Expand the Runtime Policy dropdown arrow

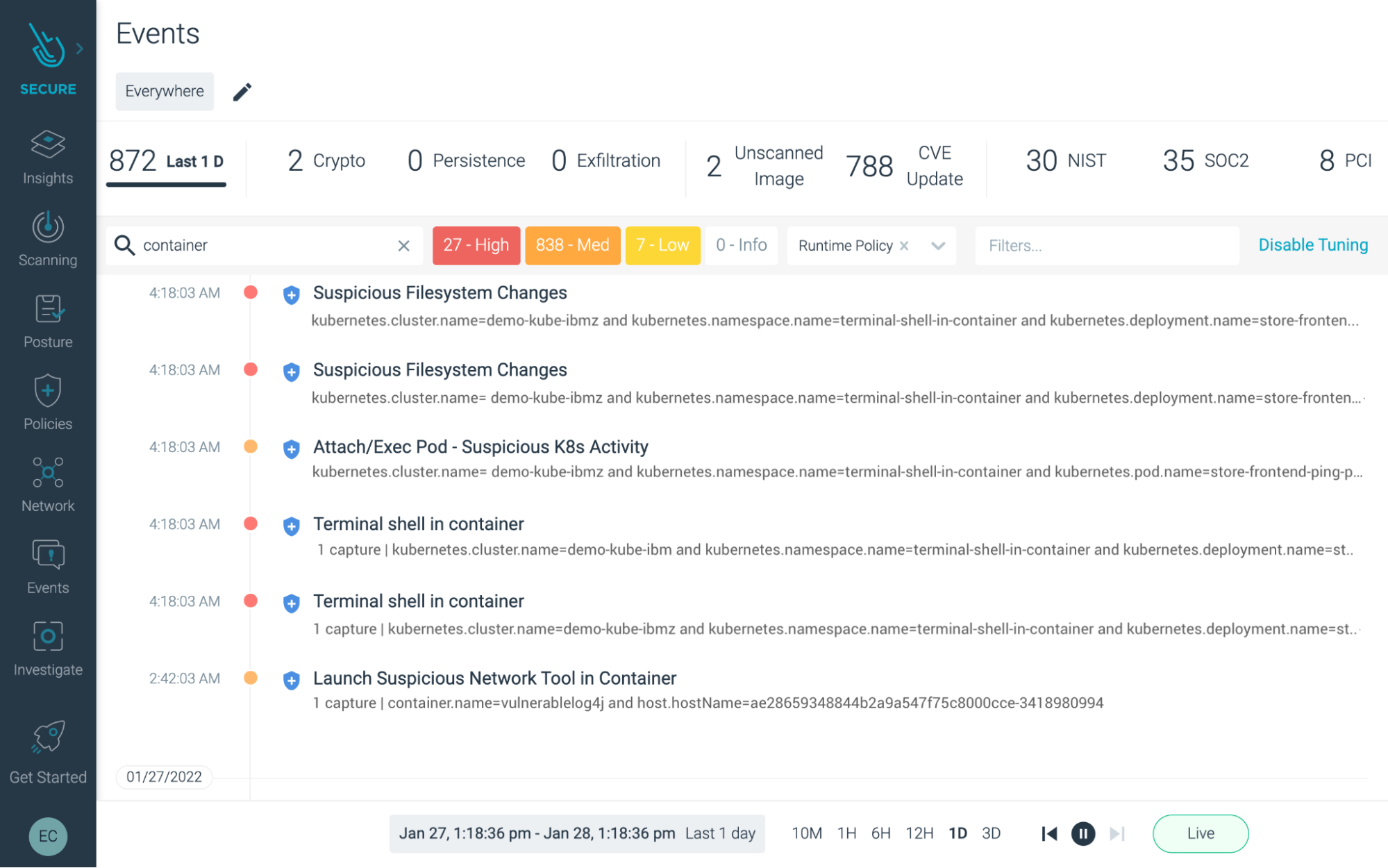[x=938, y=246]
